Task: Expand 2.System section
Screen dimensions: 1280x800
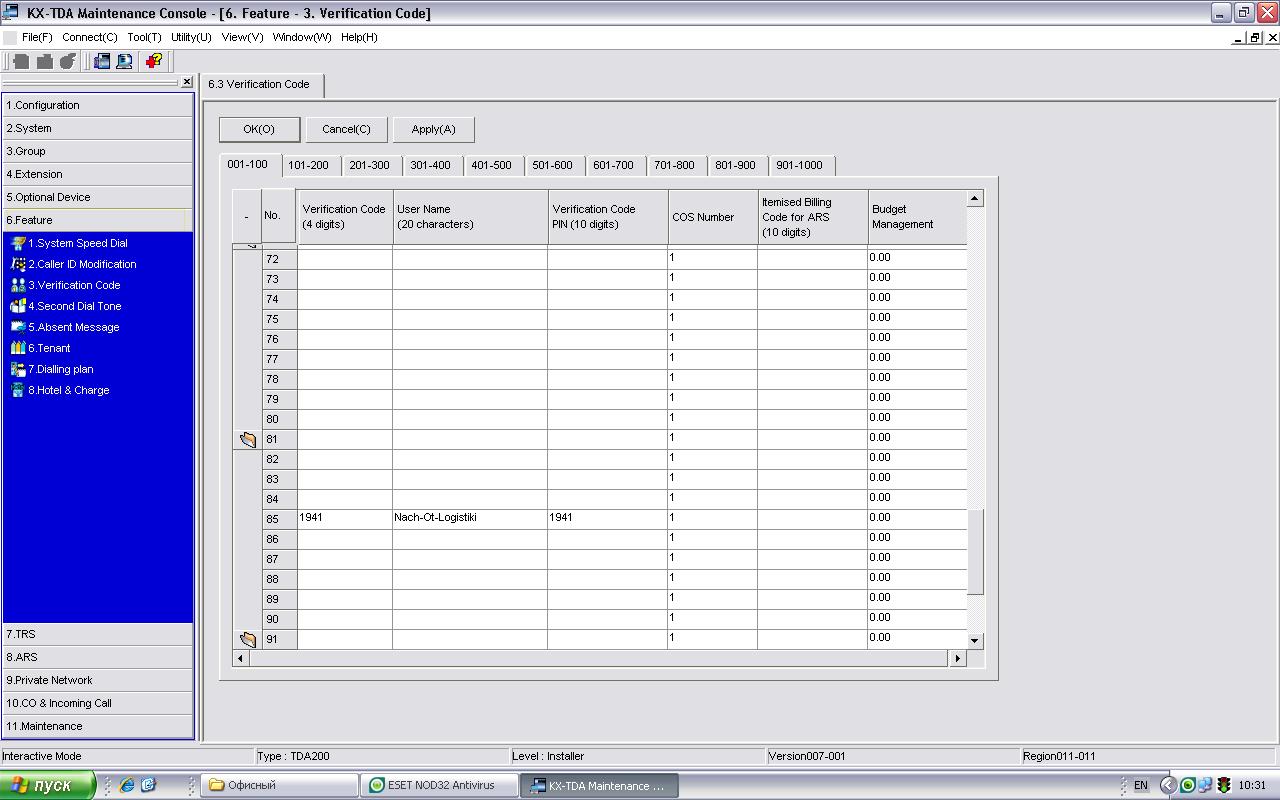Action: click(98, 128)
